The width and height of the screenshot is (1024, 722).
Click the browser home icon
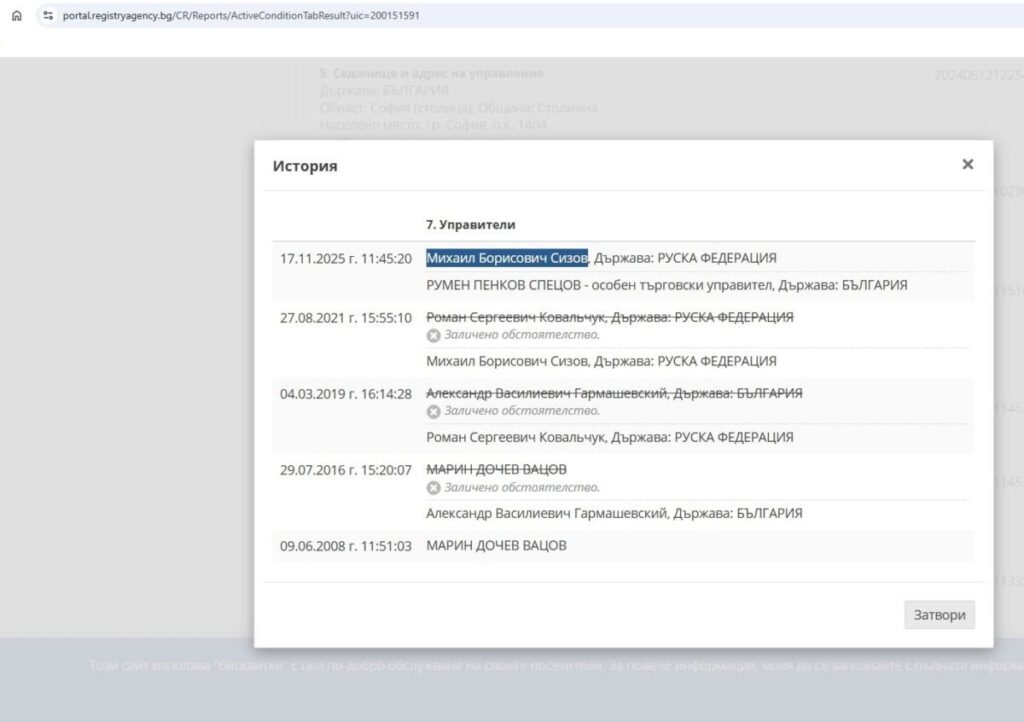(x=16, y=16)
